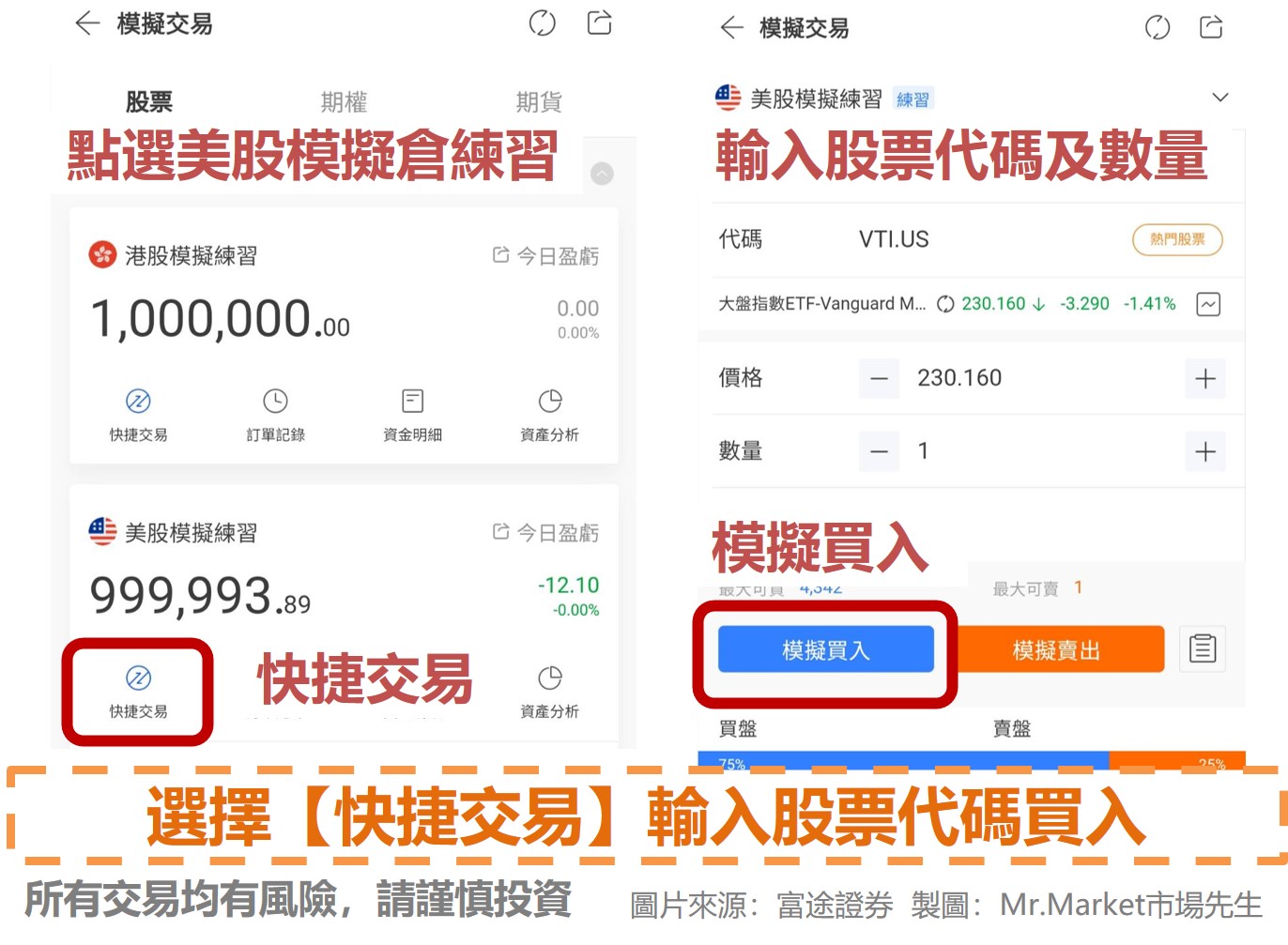Share 今日盈虧 of 港股模擬練習

tap(545, 255)
